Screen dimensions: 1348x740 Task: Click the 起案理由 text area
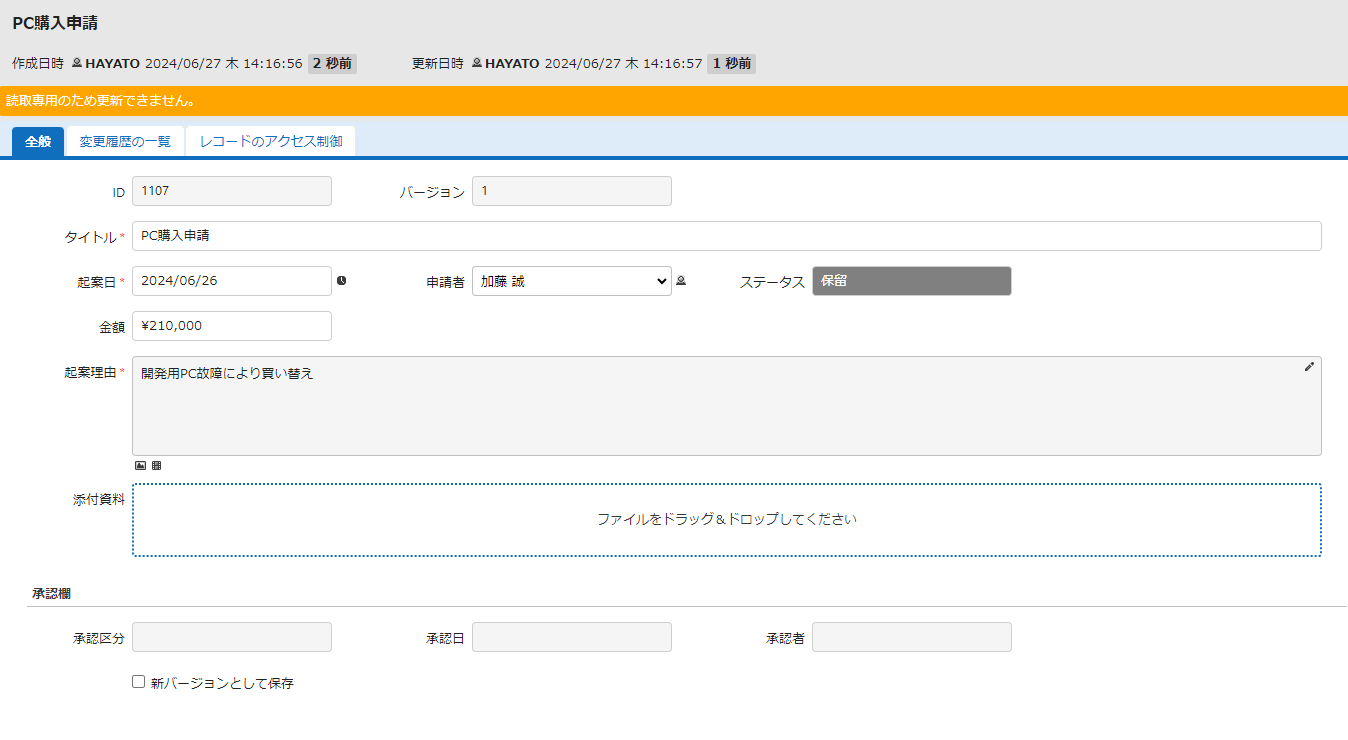click(727, 406)
